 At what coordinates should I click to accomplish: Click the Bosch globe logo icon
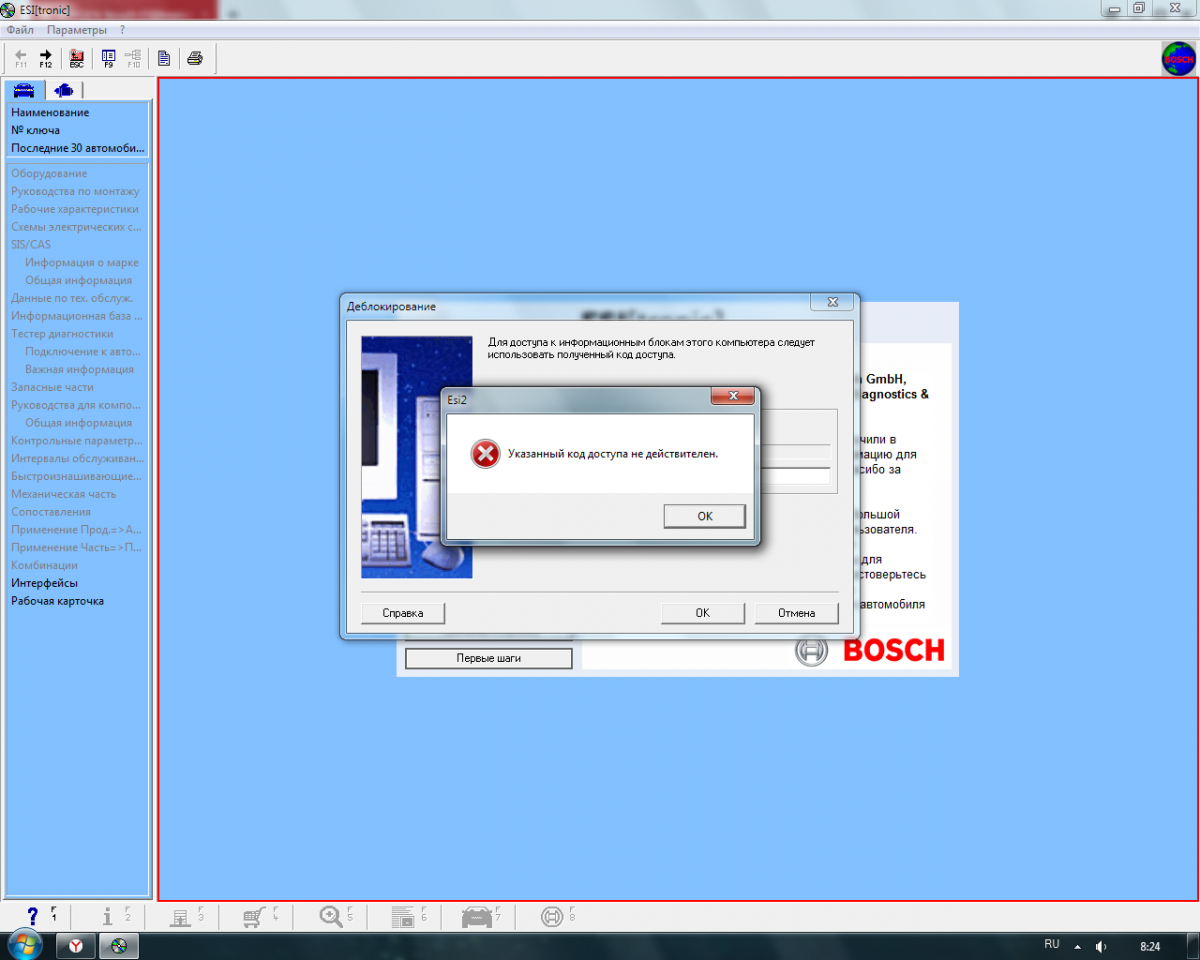point(1178,59)
